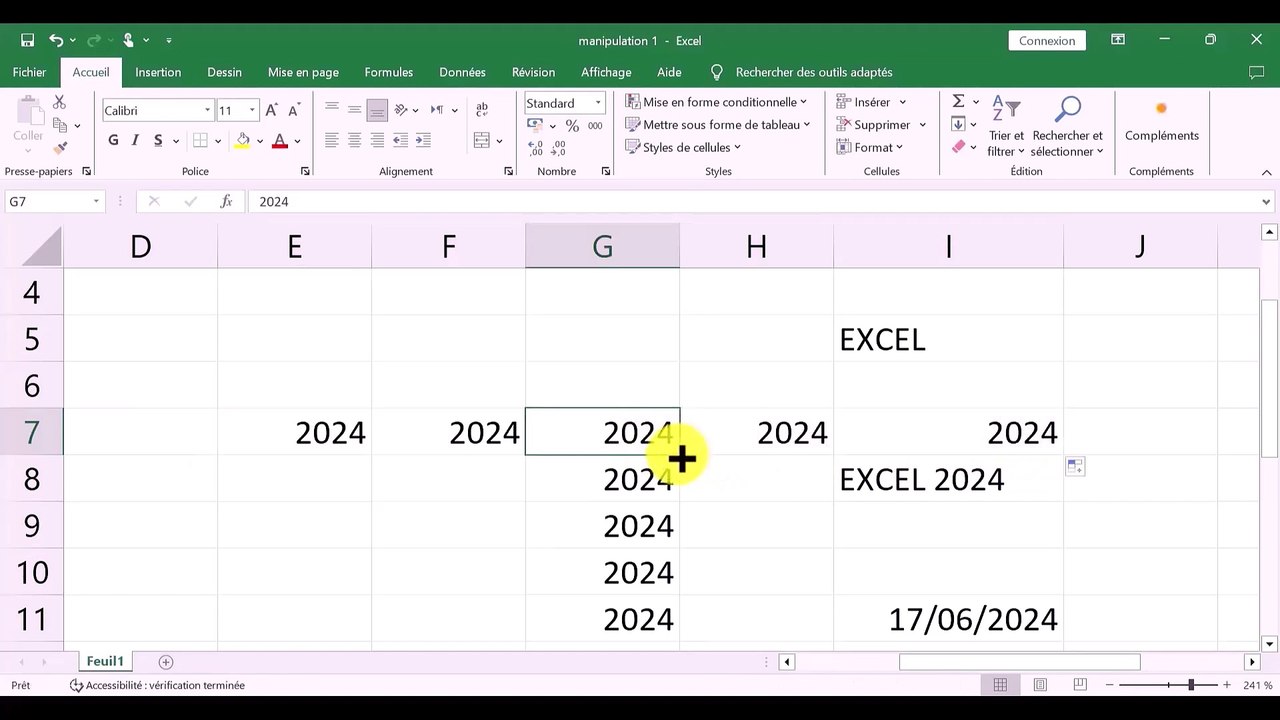This screenshot has height=720, width=1280.
Task: Switch to Normal view in status bar
Action: (x=1000, y=685)
